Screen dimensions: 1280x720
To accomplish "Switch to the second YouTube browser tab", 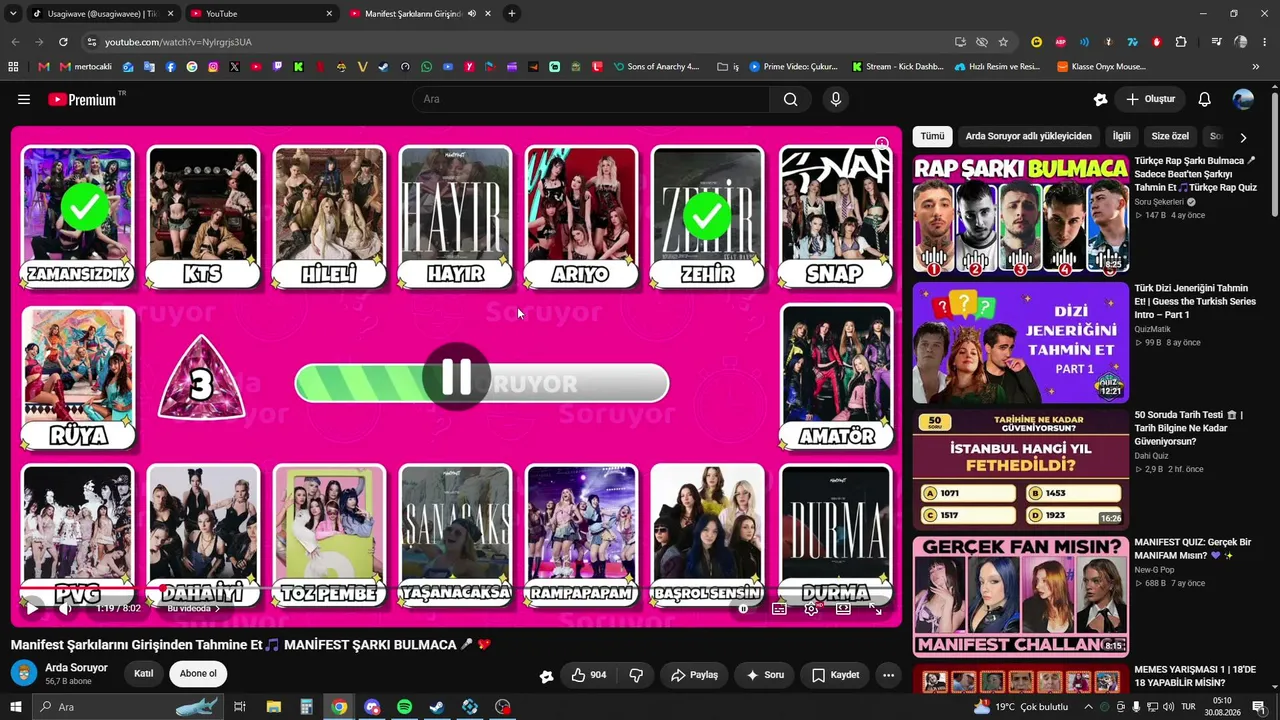I will click(x=263, y=14).
